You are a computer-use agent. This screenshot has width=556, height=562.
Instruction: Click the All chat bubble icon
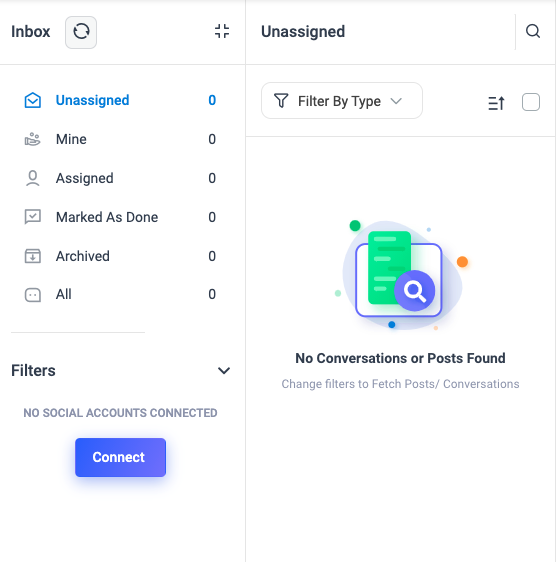[x=33, y=295]
